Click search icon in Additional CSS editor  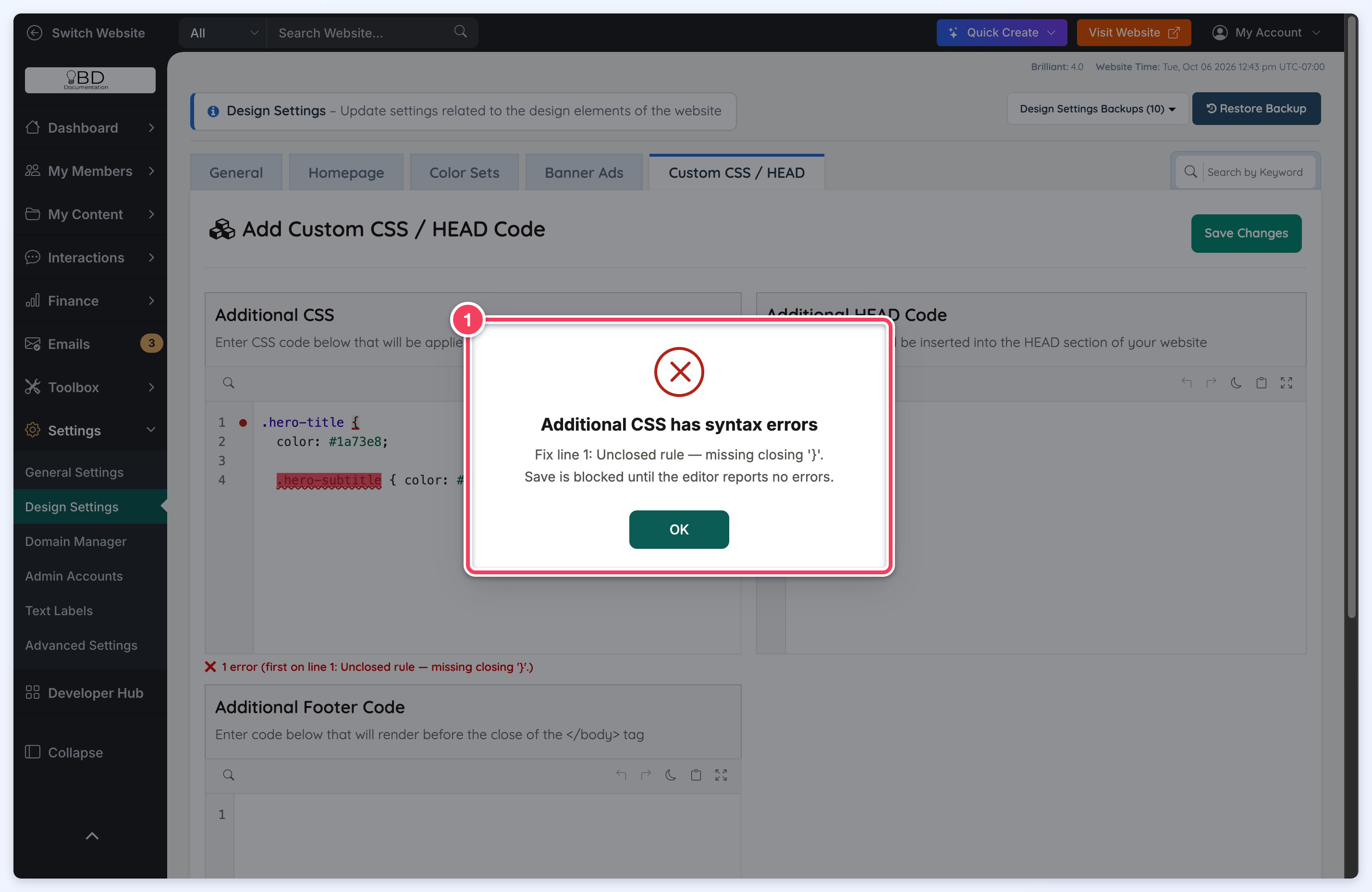tap(228, 383)
